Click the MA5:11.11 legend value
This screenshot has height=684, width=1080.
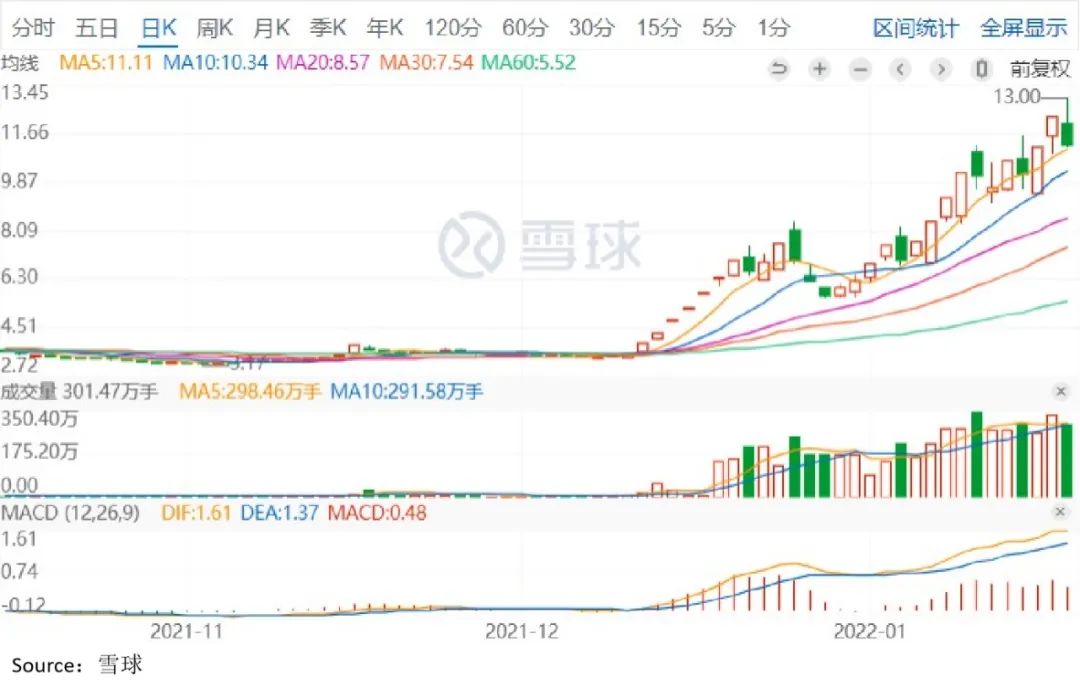pos(105,63)
